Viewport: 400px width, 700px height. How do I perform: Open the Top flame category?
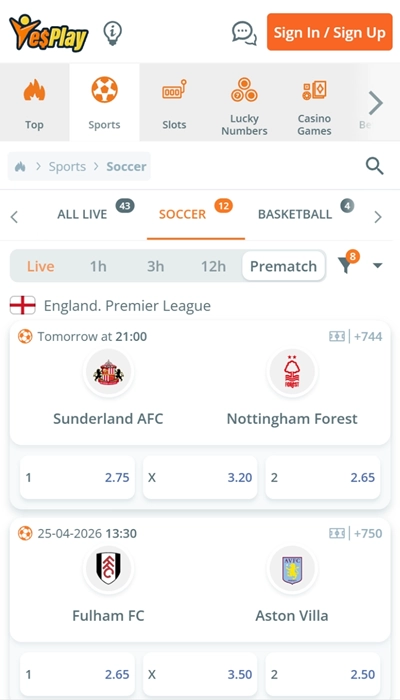click(34, 103)
